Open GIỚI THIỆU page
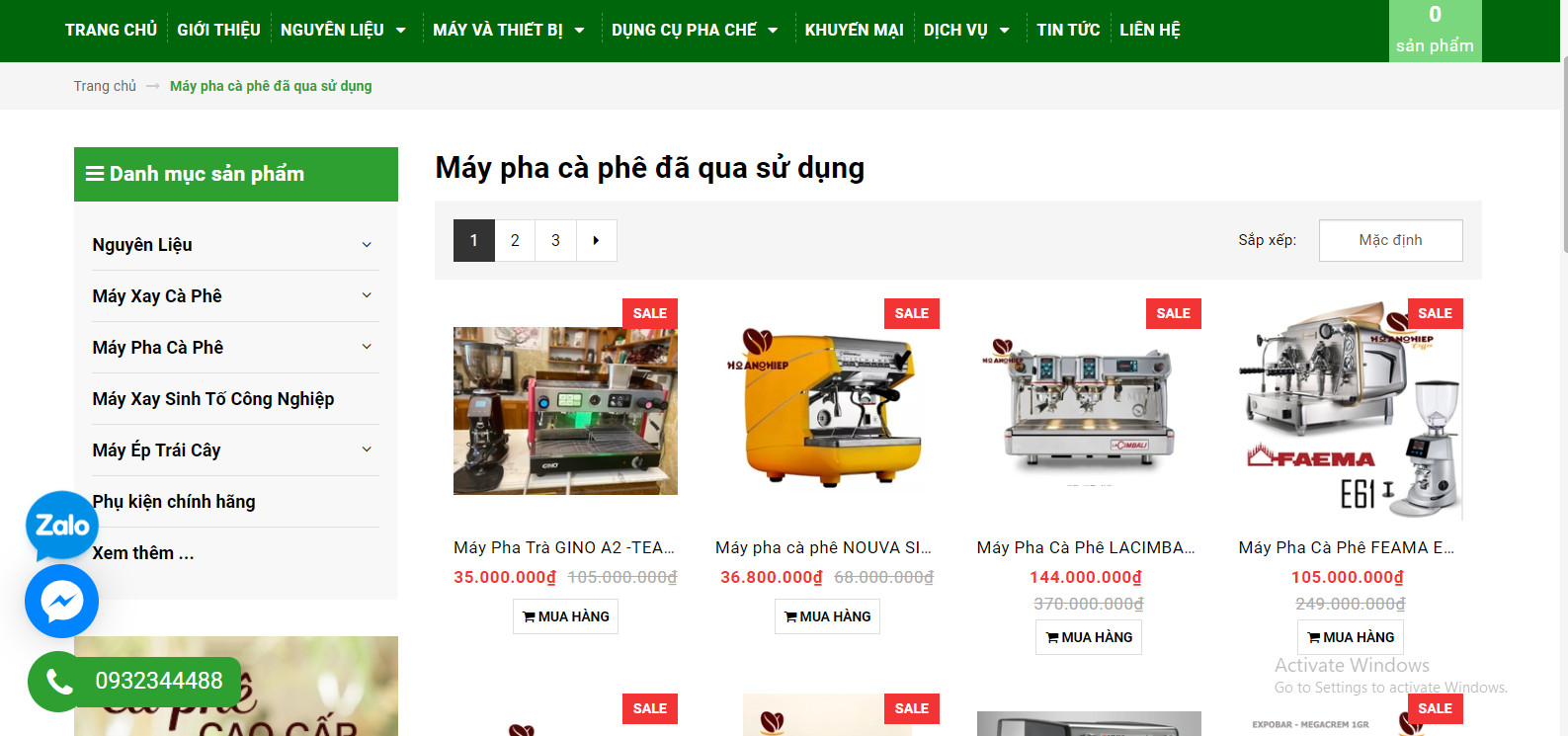This screenshot has width=1568, height=736. (218, 31)
